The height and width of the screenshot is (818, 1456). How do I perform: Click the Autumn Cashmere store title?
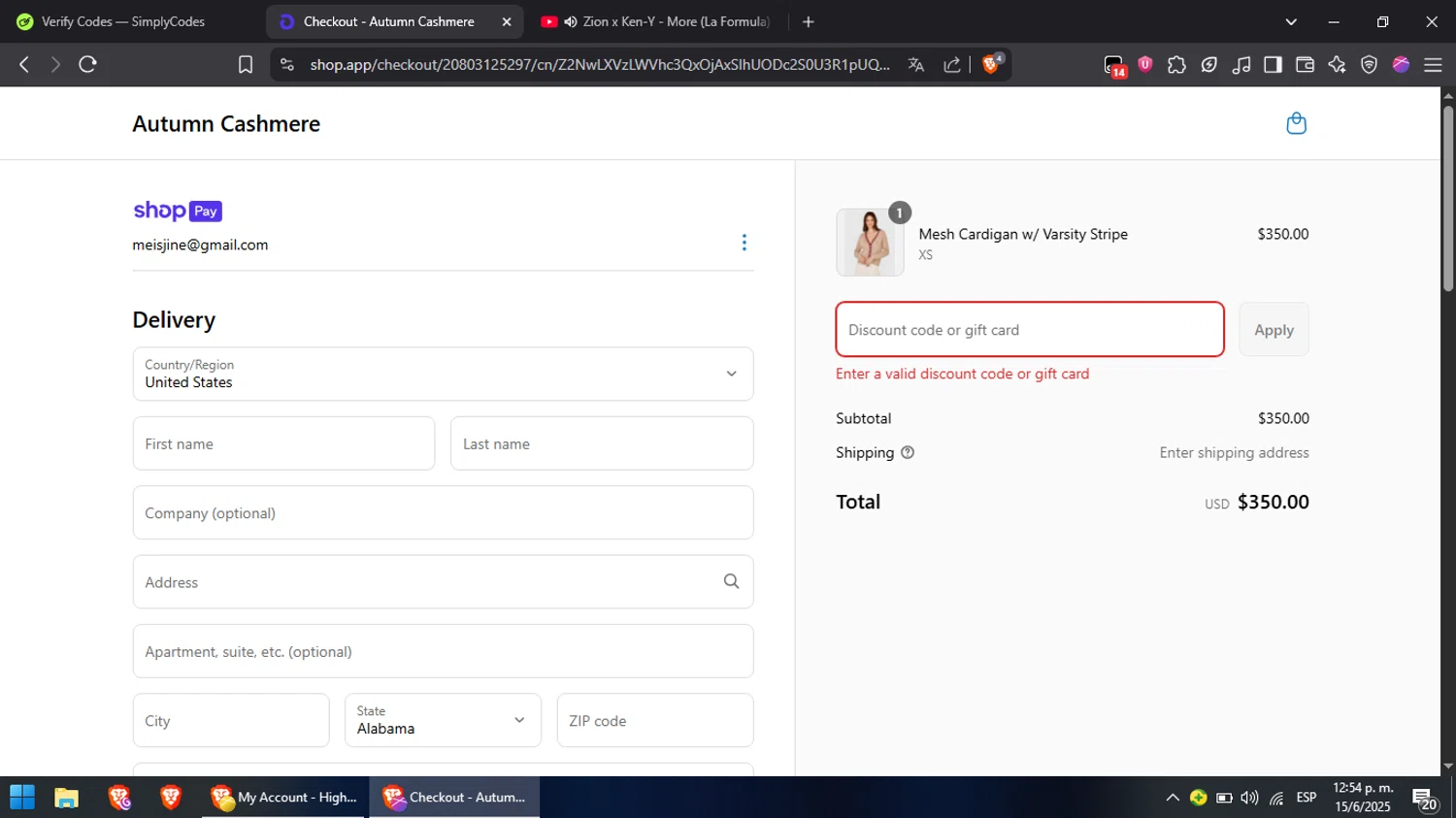click(226, 124)
